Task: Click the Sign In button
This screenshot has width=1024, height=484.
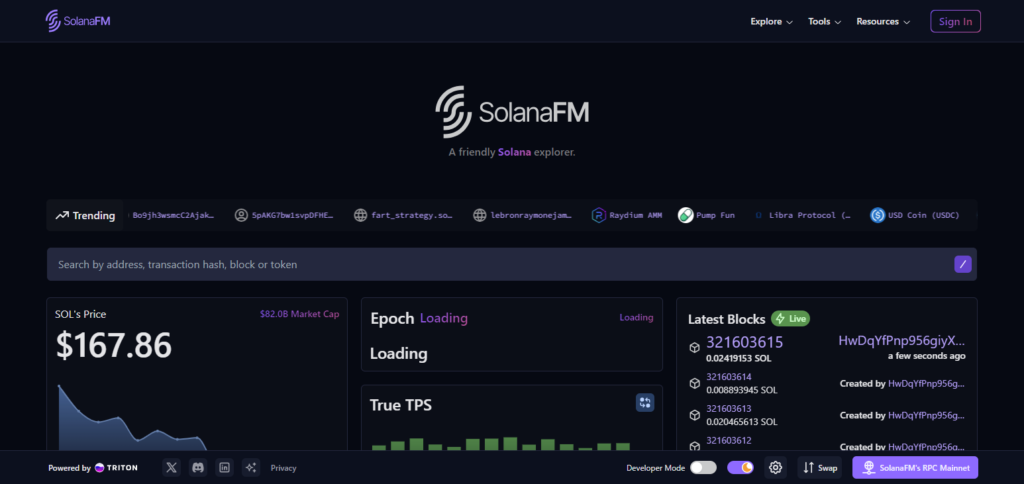Action: 955,22
